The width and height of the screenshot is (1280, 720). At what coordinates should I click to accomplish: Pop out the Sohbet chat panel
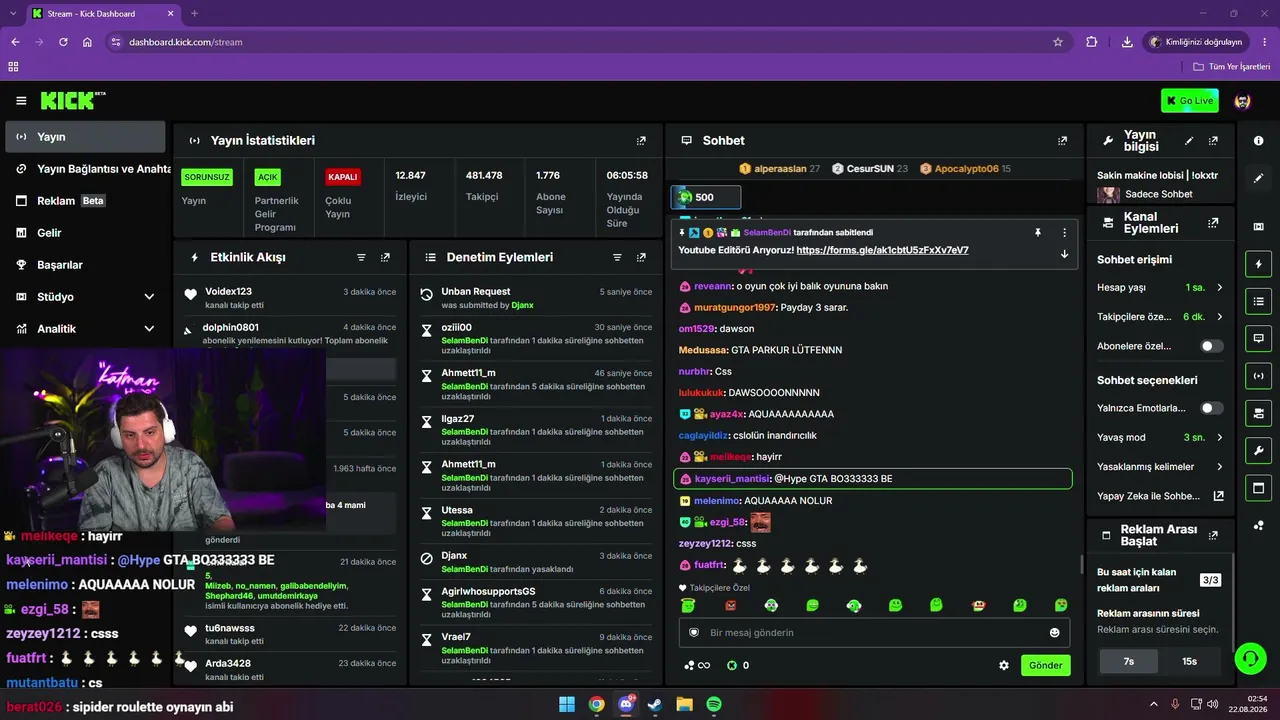(1062, 141)
